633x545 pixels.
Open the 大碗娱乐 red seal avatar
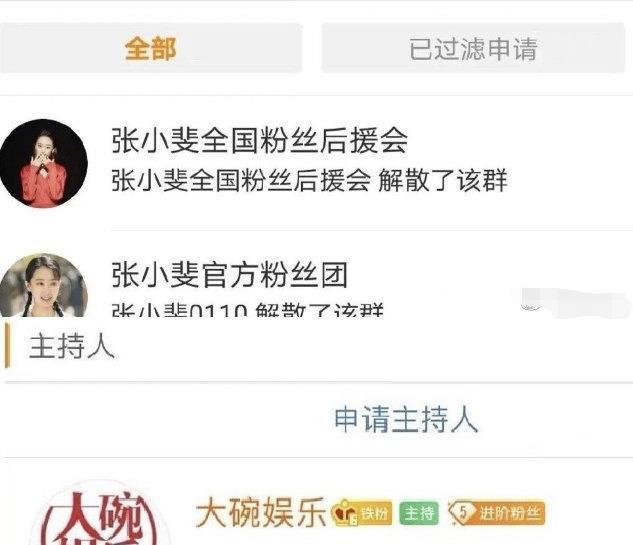101,514
